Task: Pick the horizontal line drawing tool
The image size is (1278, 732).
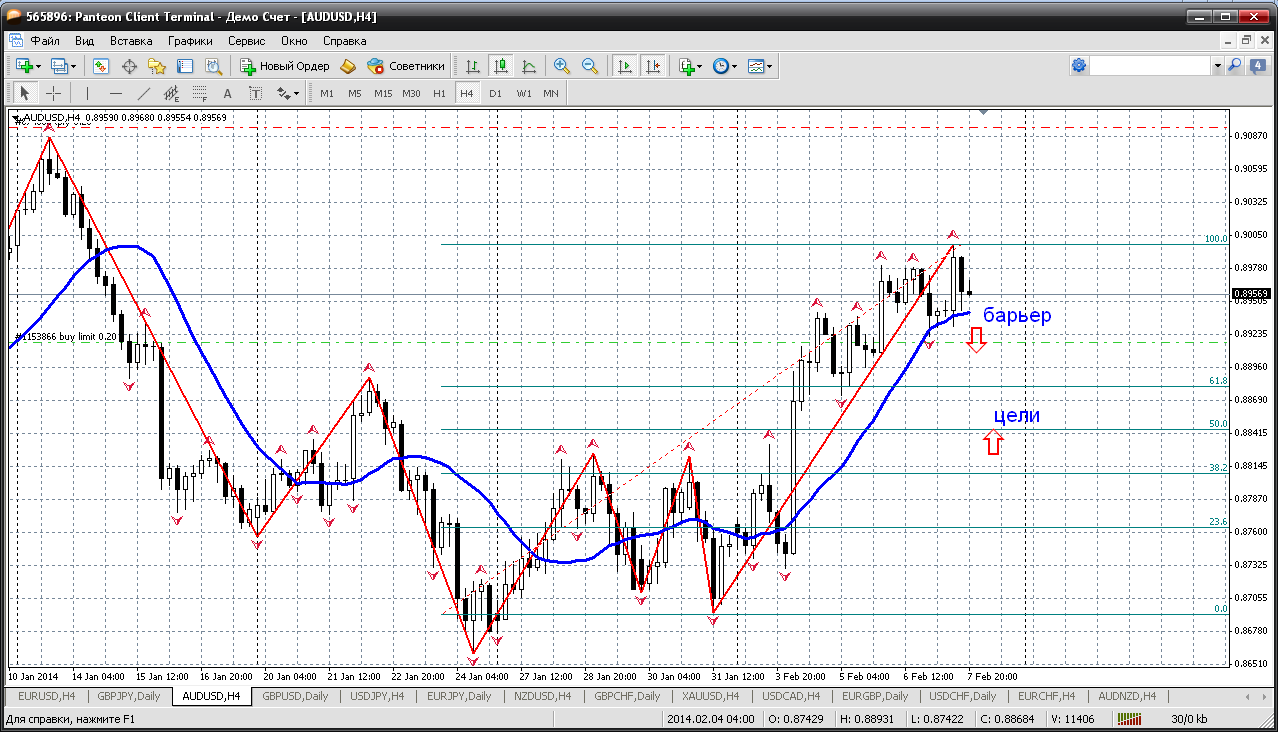Action: (x=115, y=93)
